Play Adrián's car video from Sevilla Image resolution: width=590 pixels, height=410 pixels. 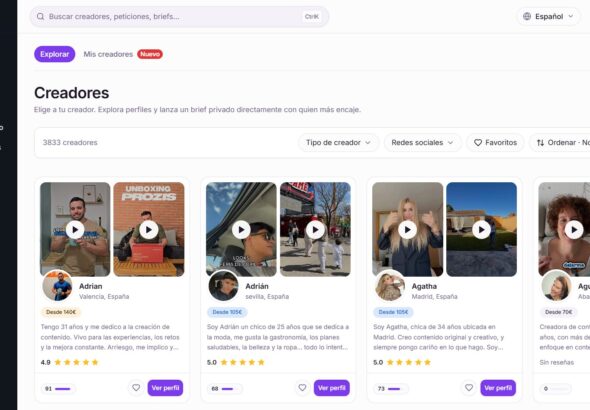click(241, 229)
